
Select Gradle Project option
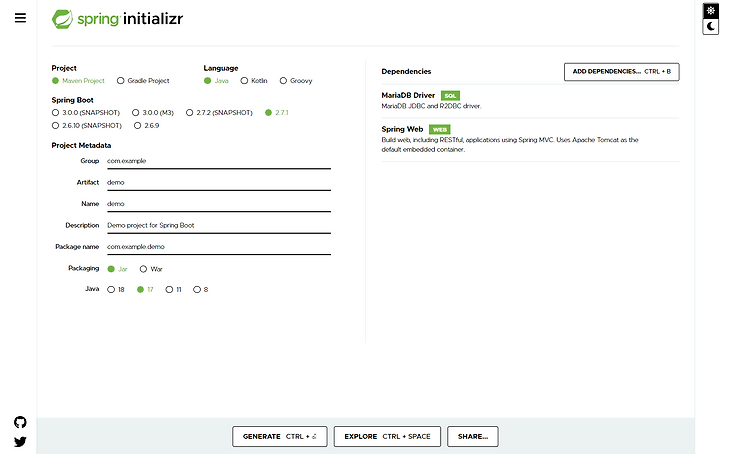tap(143, 81)
